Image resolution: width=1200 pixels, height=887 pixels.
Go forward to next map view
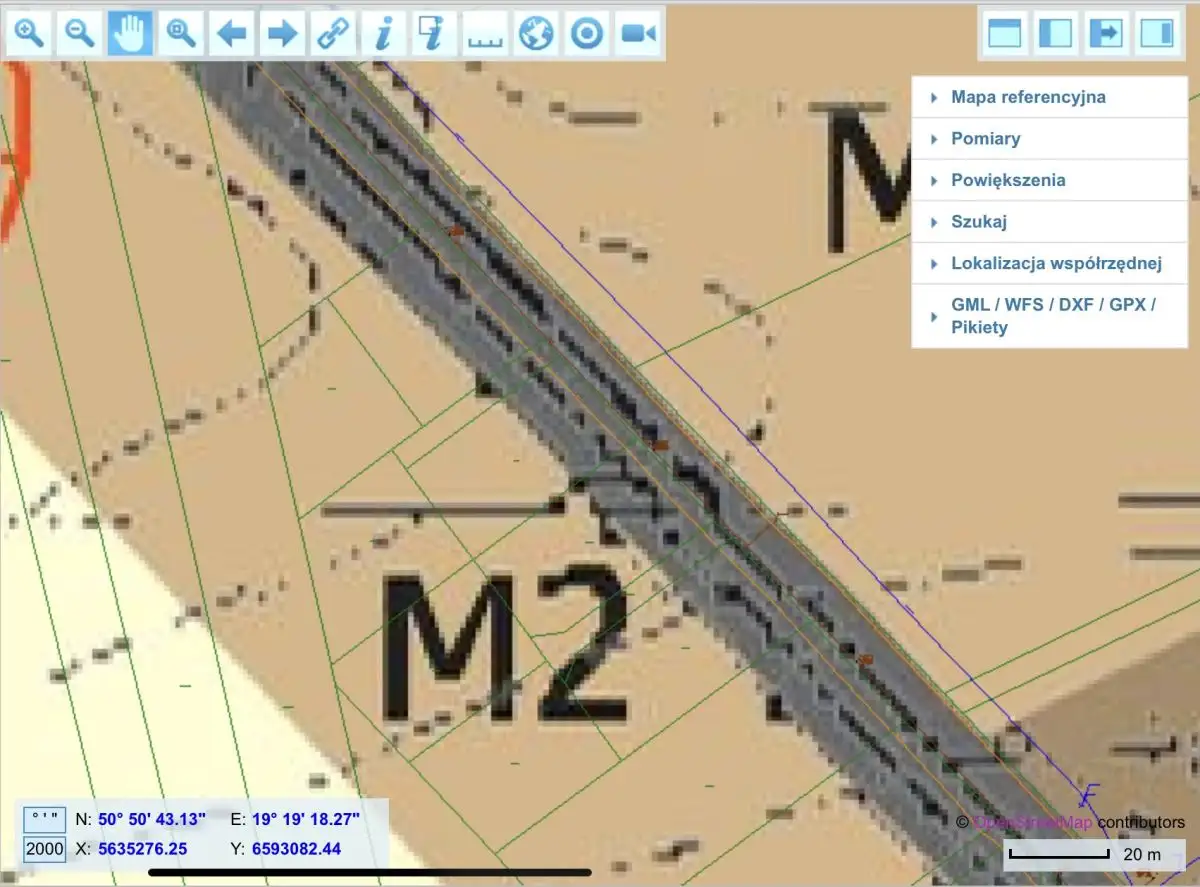click(x=283, y=34)
